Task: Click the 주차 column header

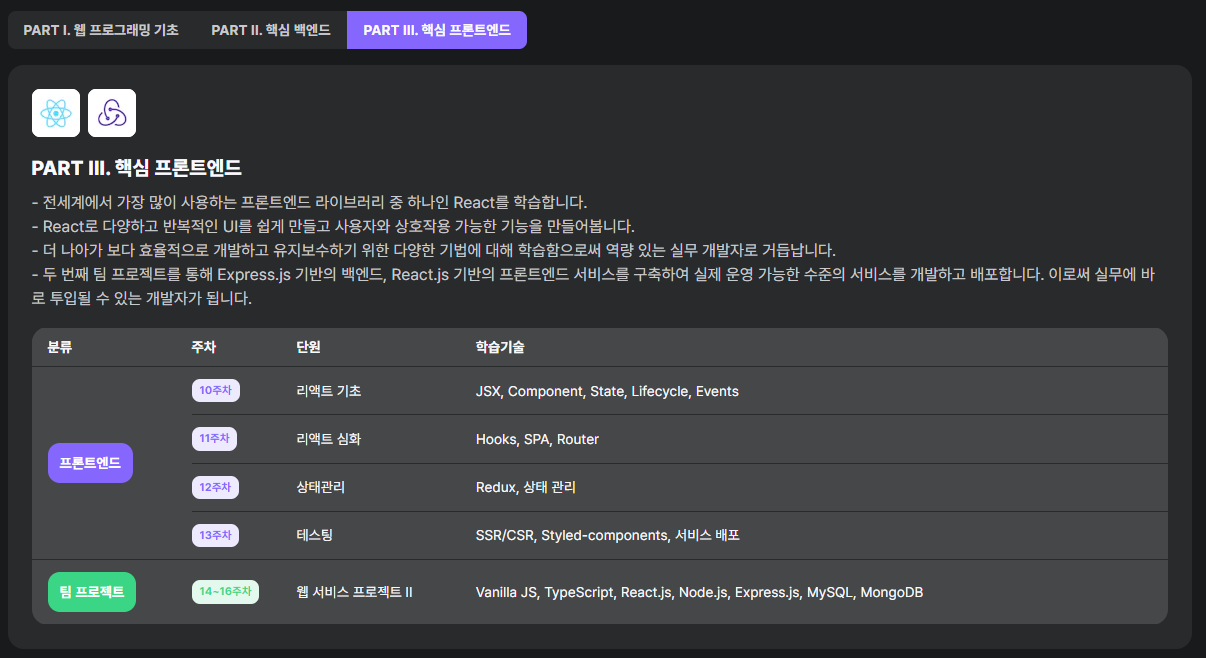Action: [204, 347]
